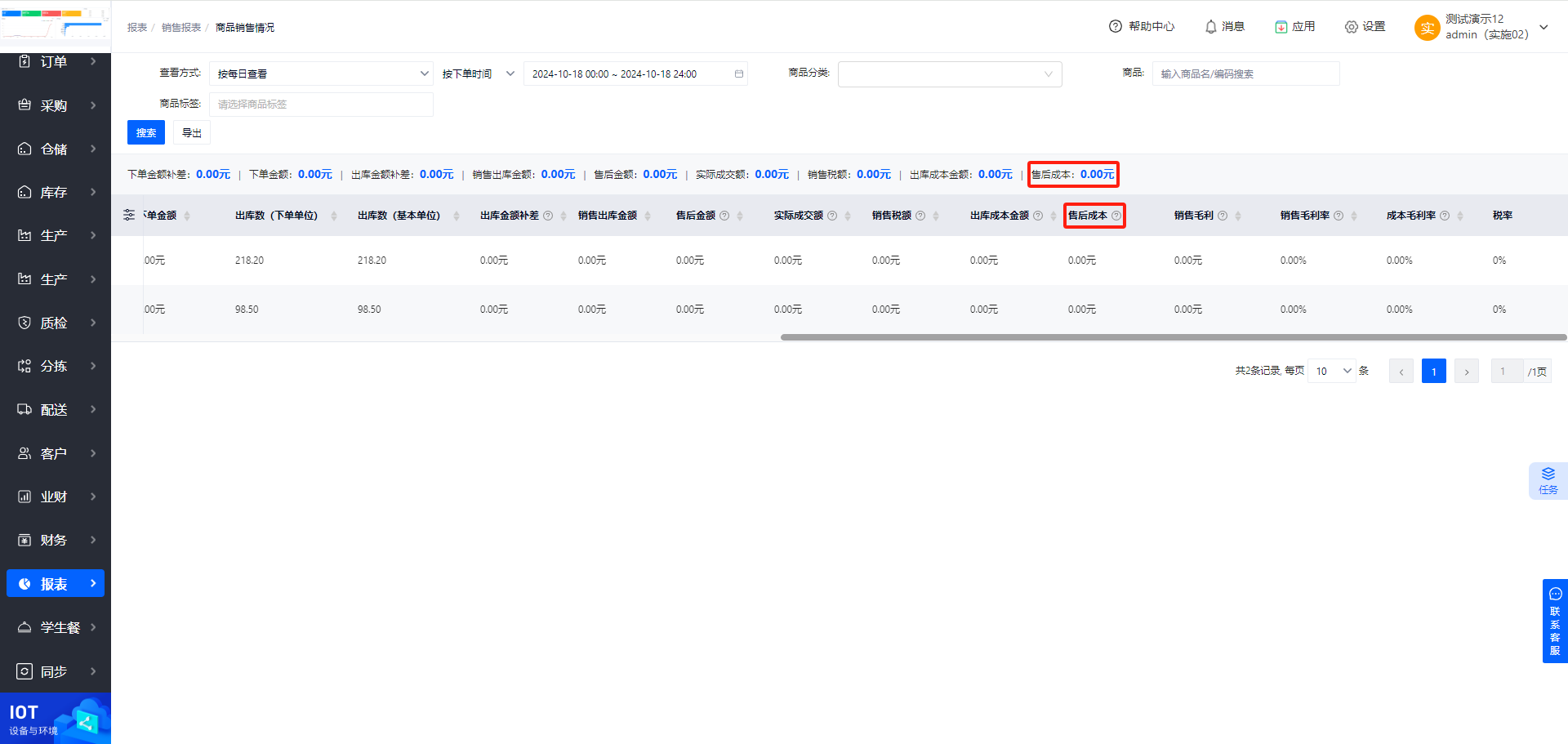The height and width of the screenshot is (744, 1568).
Task: Click the page jump input box
Action: coord(1507,372)
